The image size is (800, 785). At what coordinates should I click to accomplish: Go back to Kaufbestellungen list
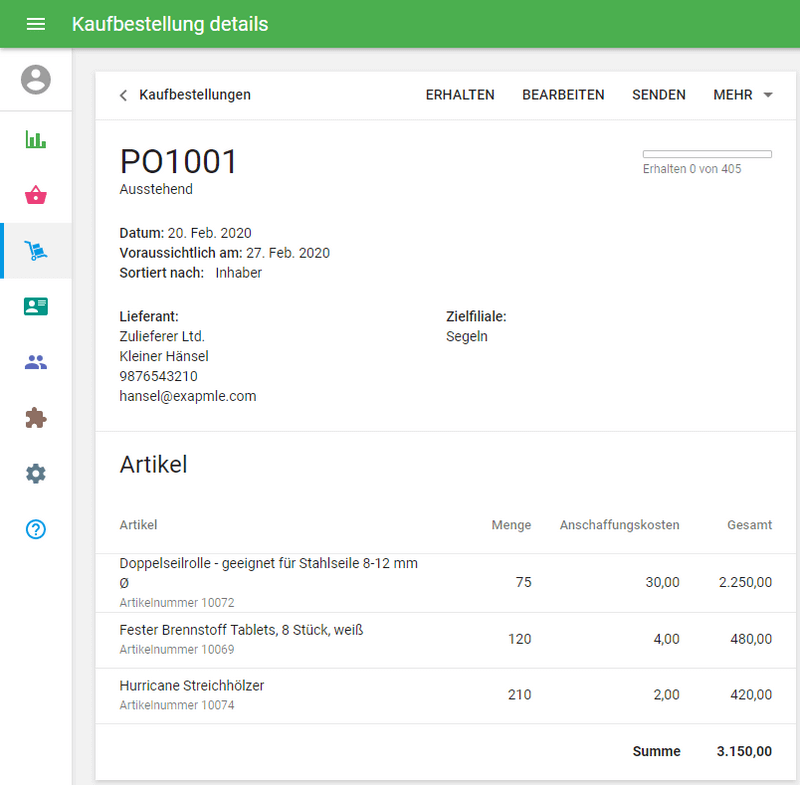(195, 95)
